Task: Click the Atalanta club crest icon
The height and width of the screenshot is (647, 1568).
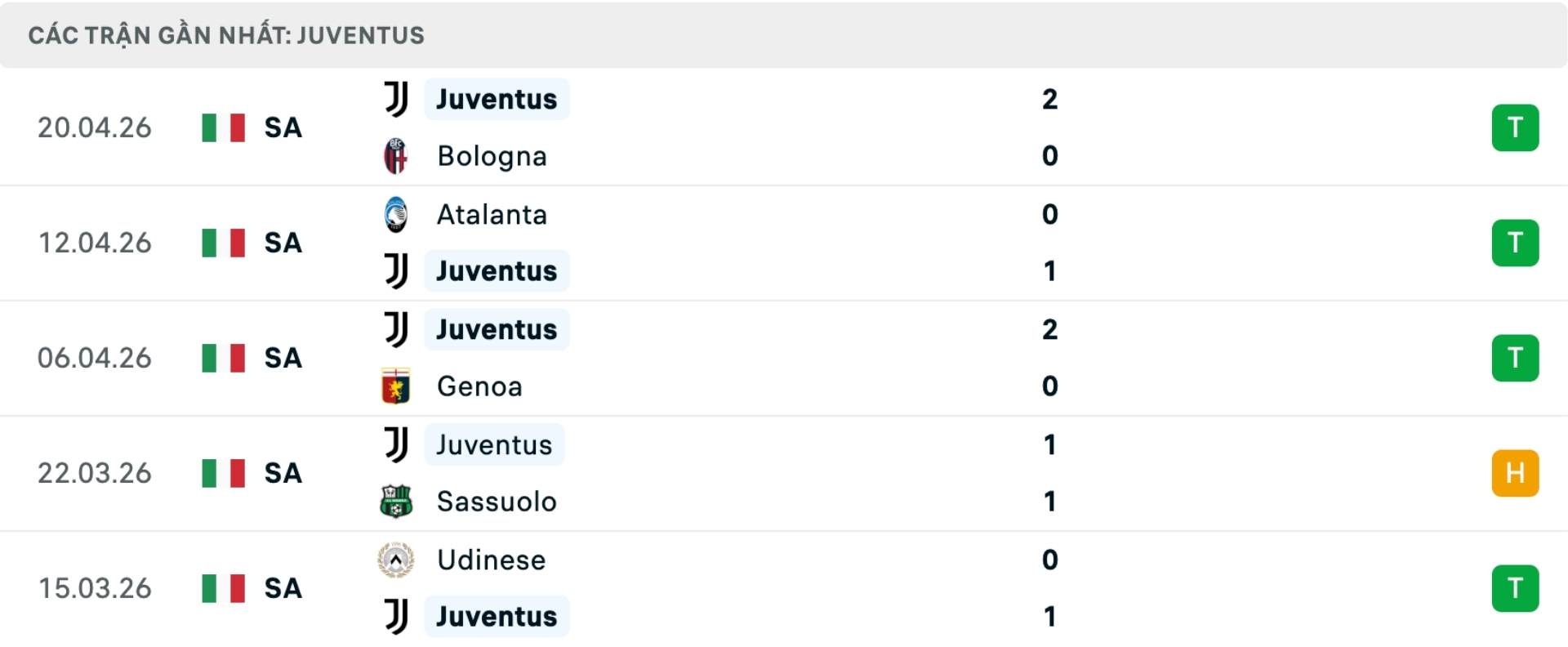Action: (396, 214)
